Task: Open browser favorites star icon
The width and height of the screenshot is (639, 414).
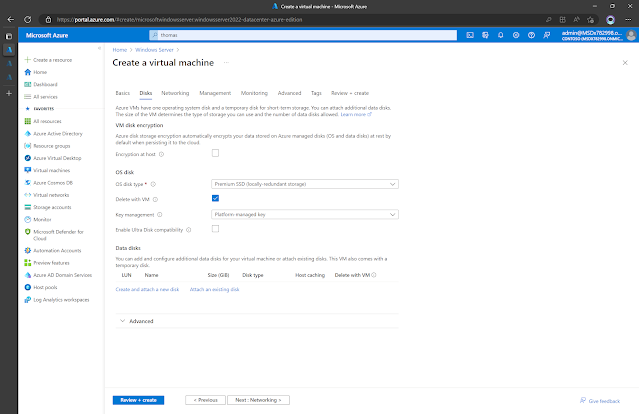Action: coord(590,20)
